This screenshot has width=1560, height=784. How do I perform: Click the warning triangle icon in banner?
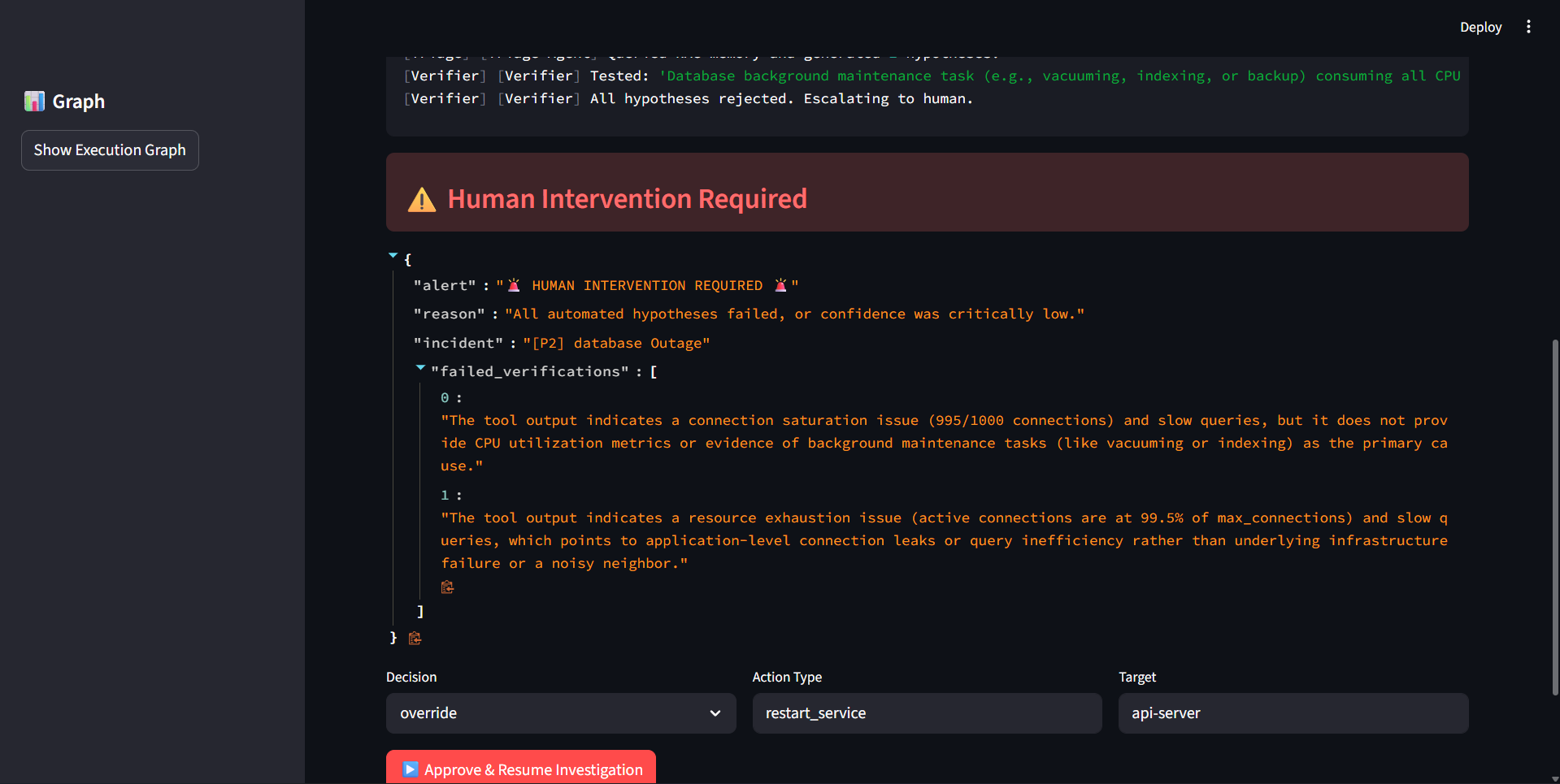click(x=421, y=200)
